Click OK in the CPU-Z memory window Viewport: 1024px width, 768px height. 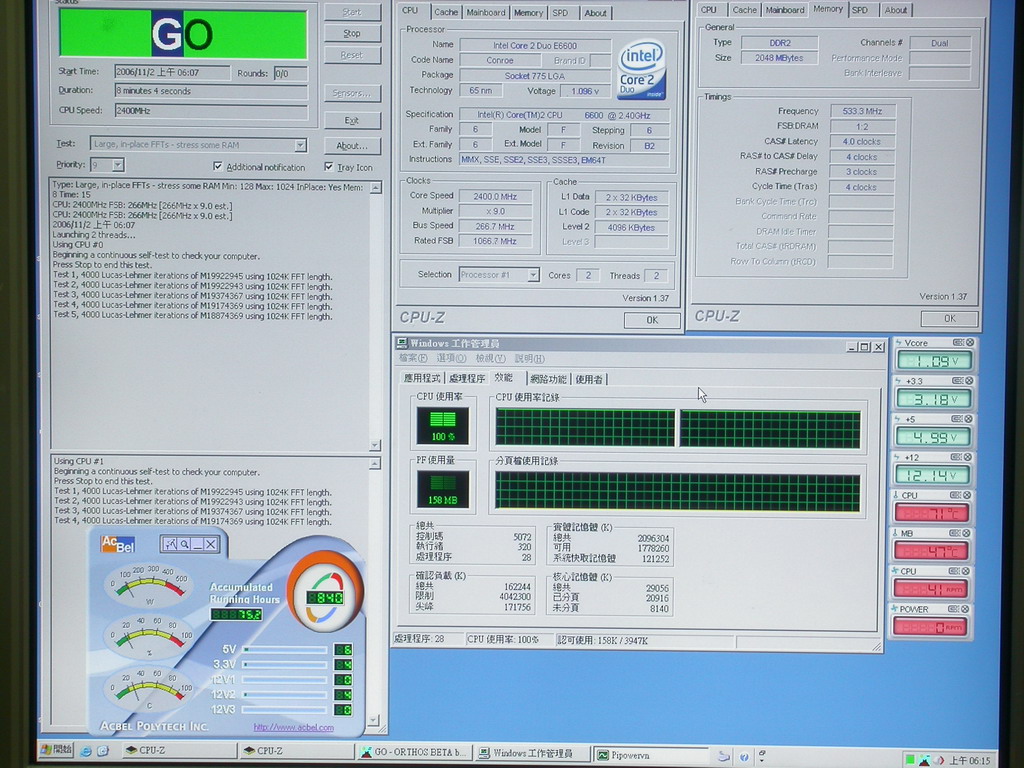(950, 319)
